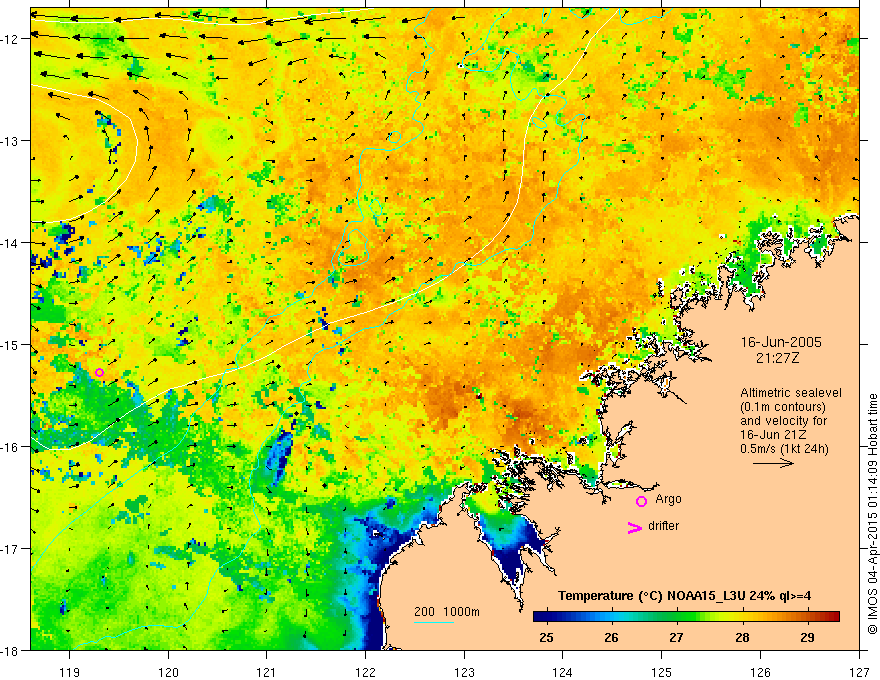Viewport: 880px width, 680px height.
Task: Click the IMOS copyright timestamp text on the right edge
Action: [872, 514]
